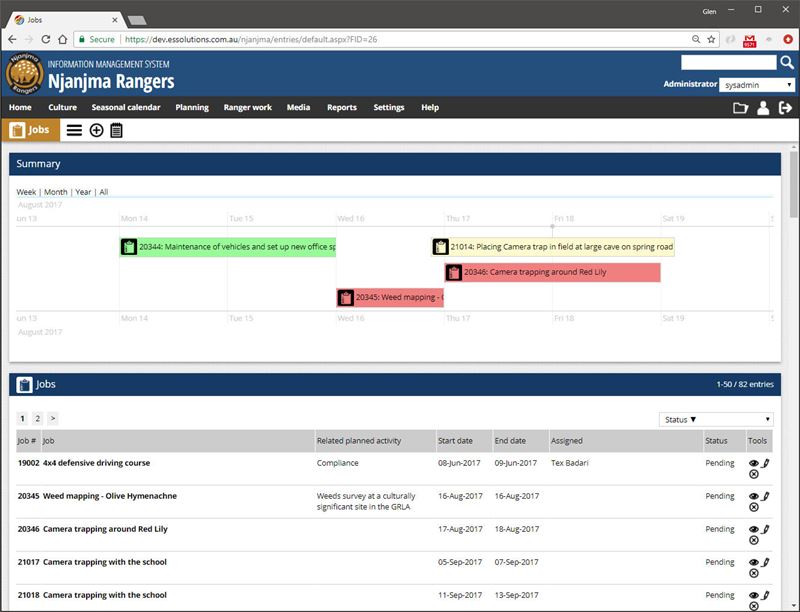Go to page 2 of the jobs list
The height and width of the screenshot is (612, 800).
[x=37, y=418]
